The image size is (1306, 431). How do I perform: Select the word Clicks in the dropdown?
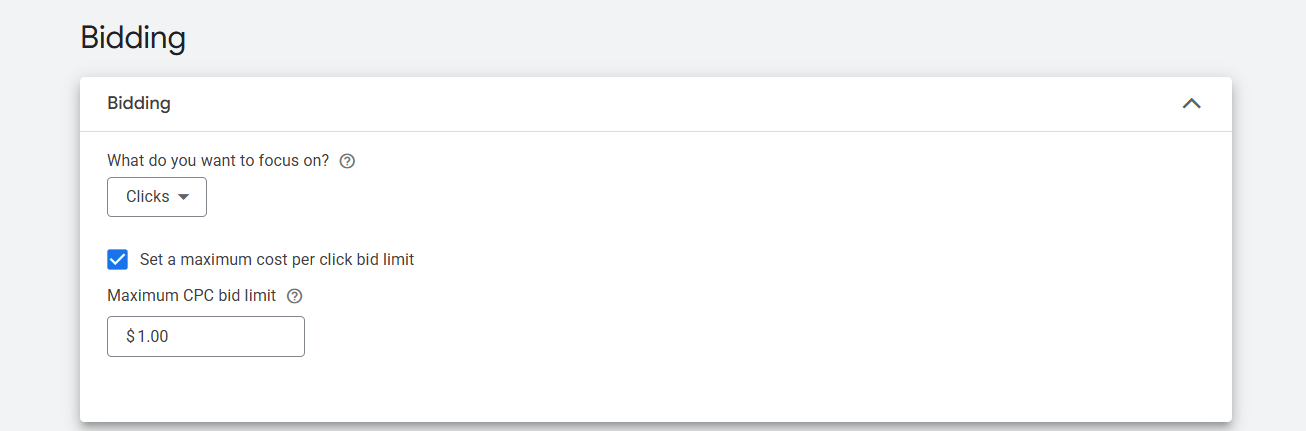(147, 197)
